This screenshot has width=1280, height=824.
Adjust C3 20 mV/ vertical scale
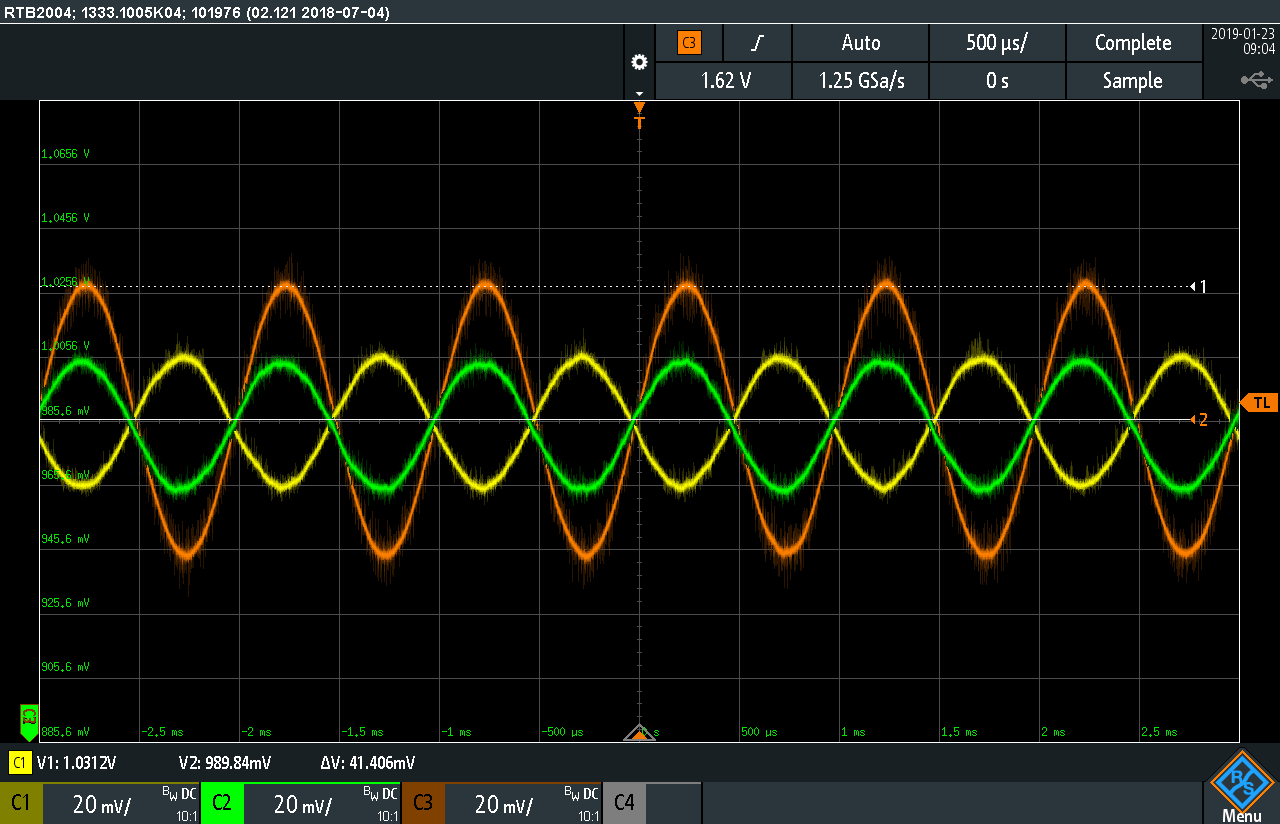coord(504,805)
